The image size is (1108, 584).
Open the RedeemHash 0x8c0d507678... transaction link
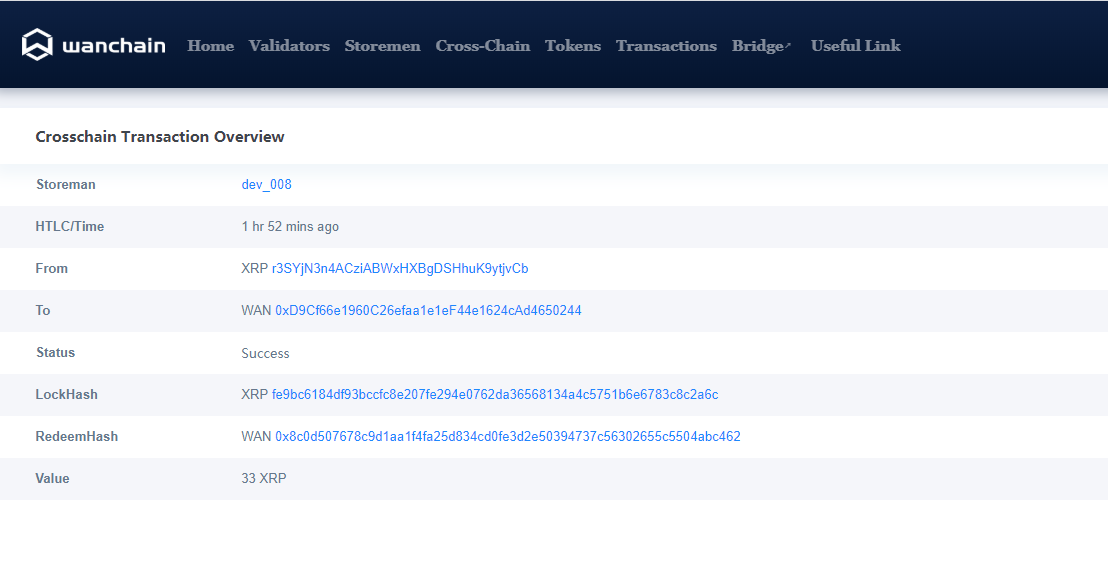pyautogui.click(x=508, y=437)
